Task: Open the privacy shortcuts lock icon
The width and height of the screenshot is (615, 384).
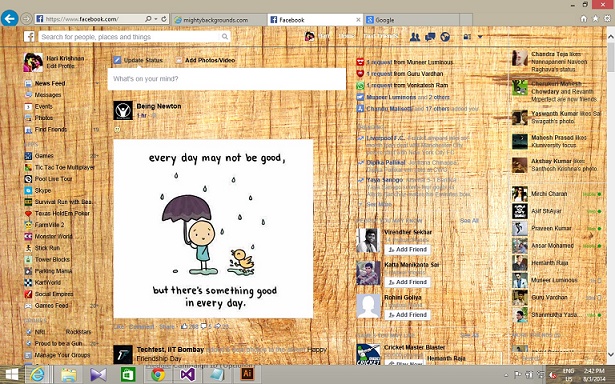Action: click(x=467, y=37)
